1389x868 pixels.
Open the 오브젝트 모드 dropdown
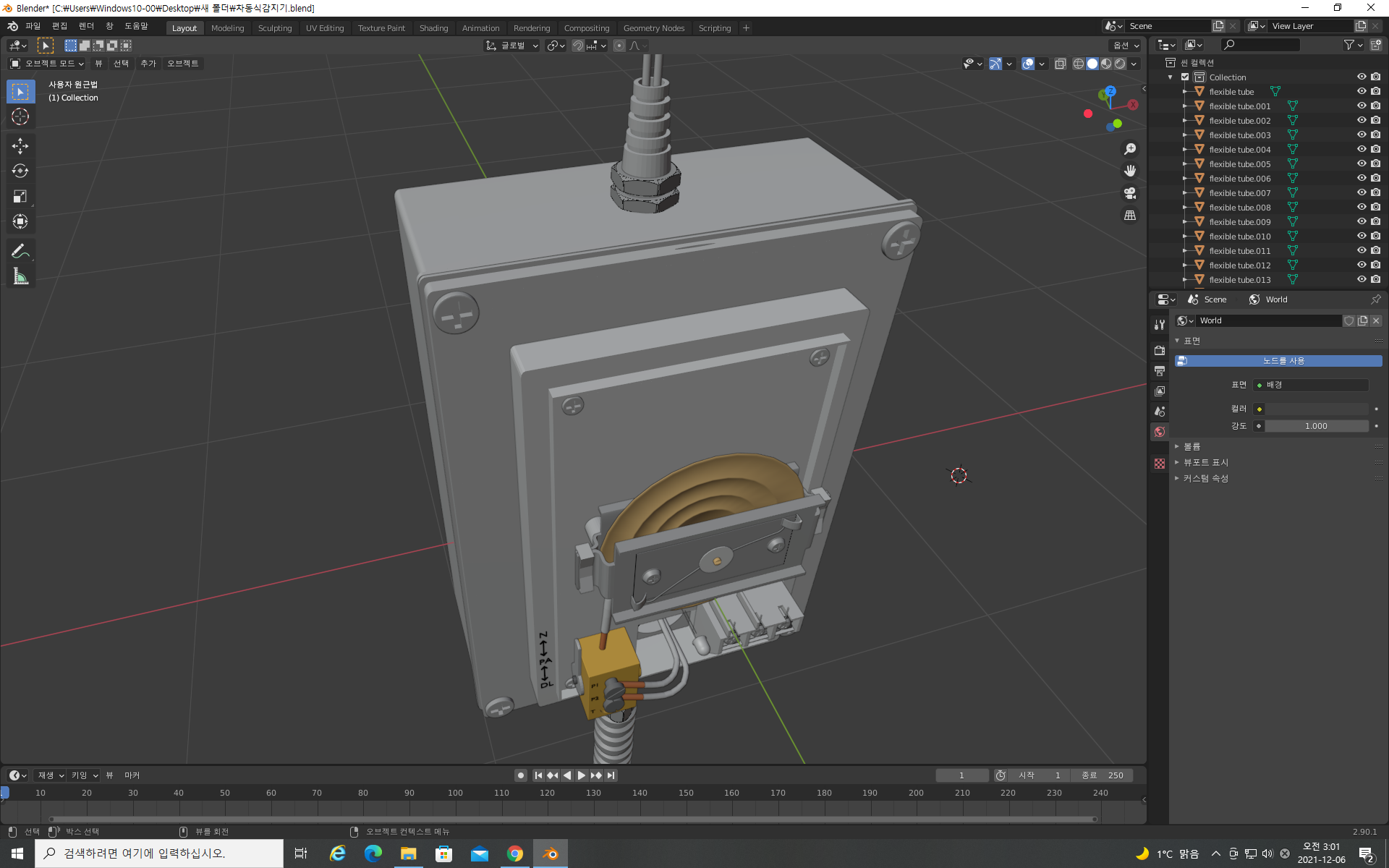click(x=47, y=64)
